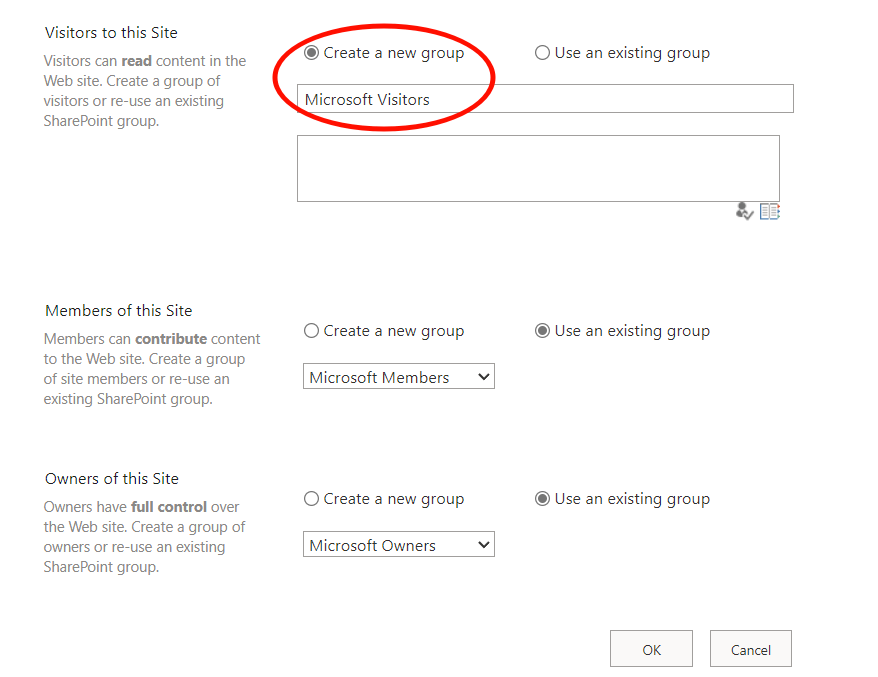
Task: Click the Owners of this Site heading
Action: tap(111, 478)
